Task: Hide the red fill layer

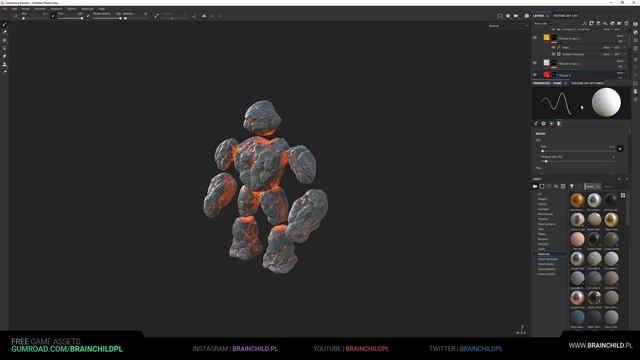Action: click(535, 75)
